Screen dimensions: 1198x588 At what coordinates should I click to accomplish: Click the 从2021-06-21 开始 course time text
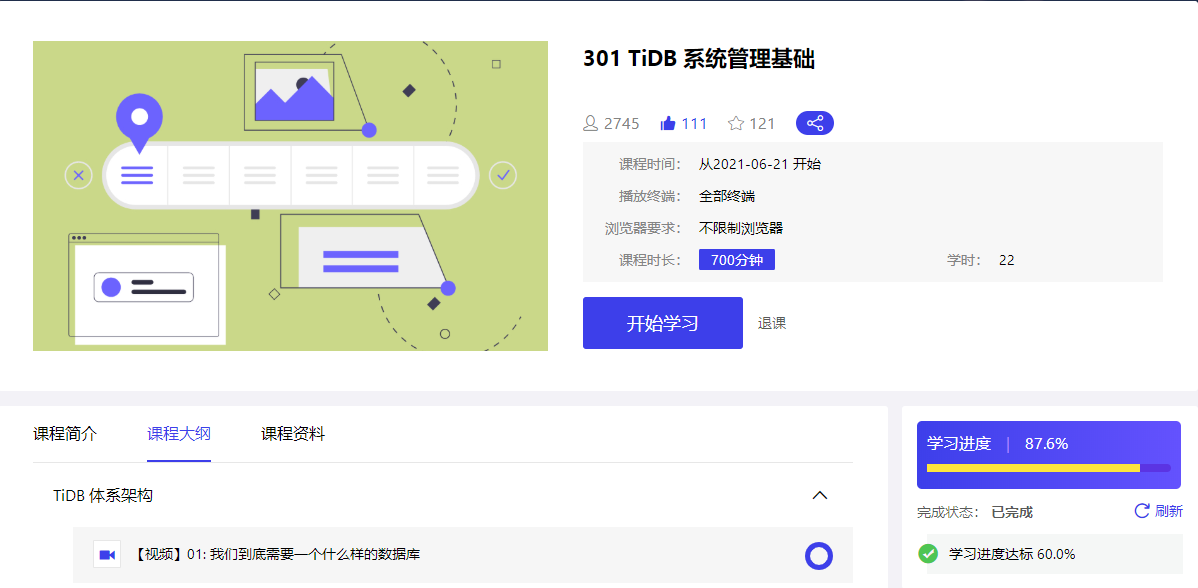pyautogui.click(x=760, y=163)
